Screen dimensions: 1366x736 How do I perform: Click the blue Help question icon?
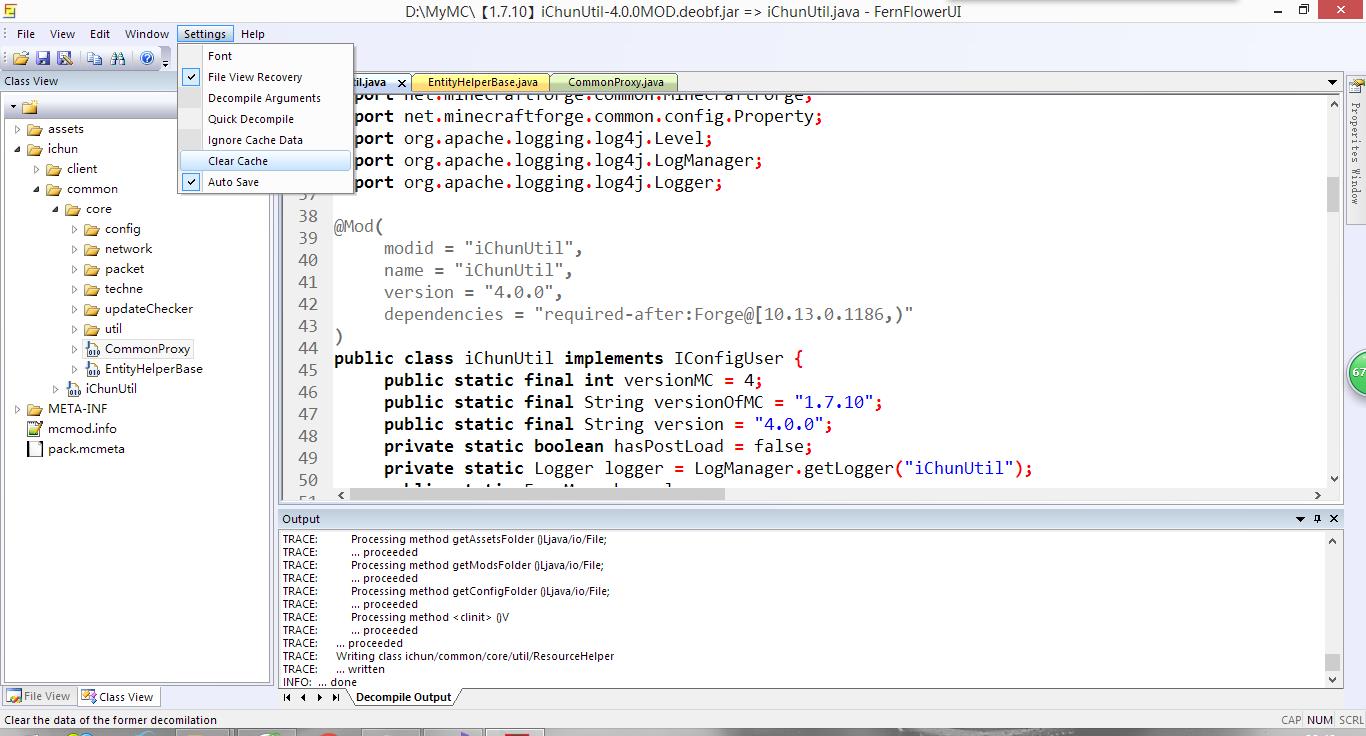click(147, 59)
